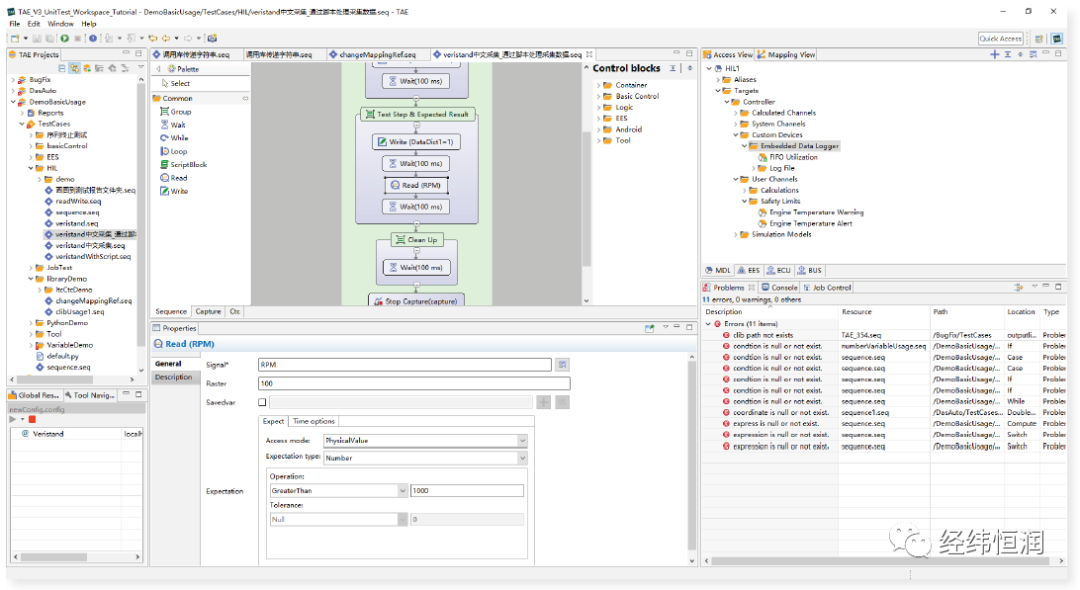Click the Signal input field containing RPM
Screen dimensions: 1080x590
[405, 364]
